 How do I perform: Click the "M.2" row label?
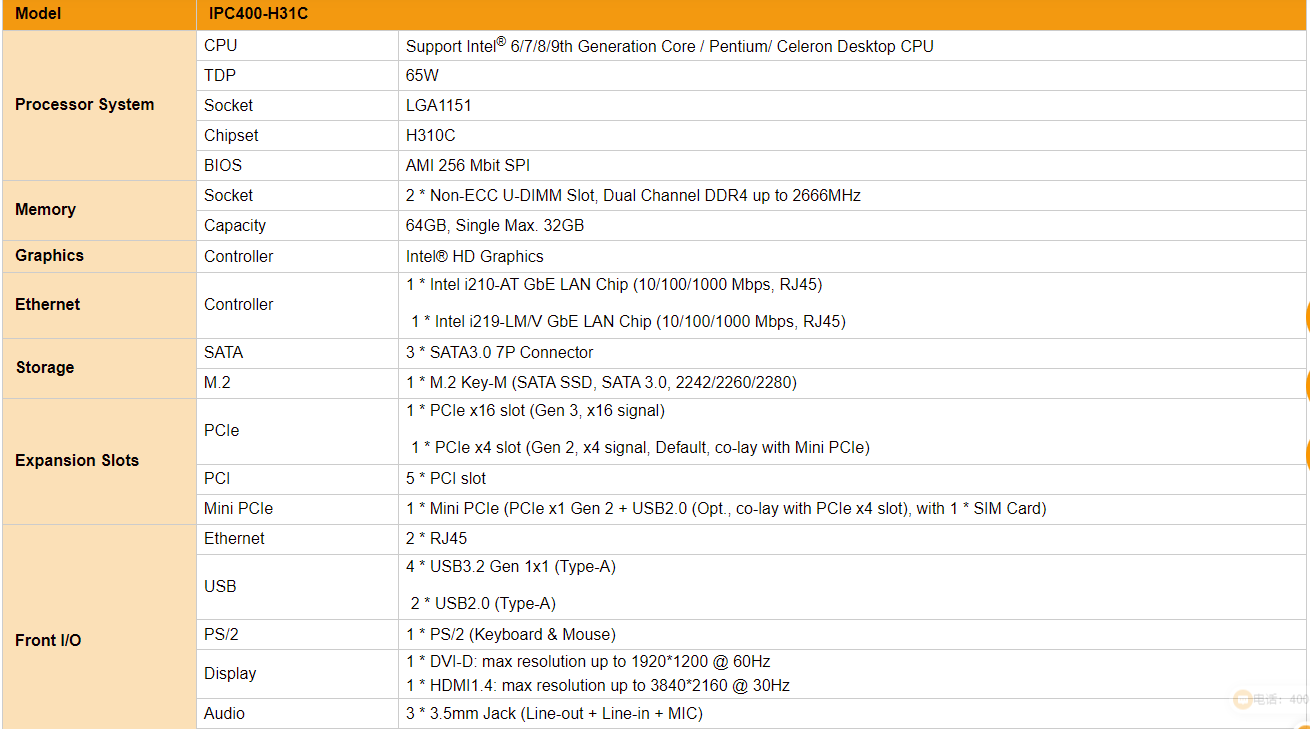[217, 382]
